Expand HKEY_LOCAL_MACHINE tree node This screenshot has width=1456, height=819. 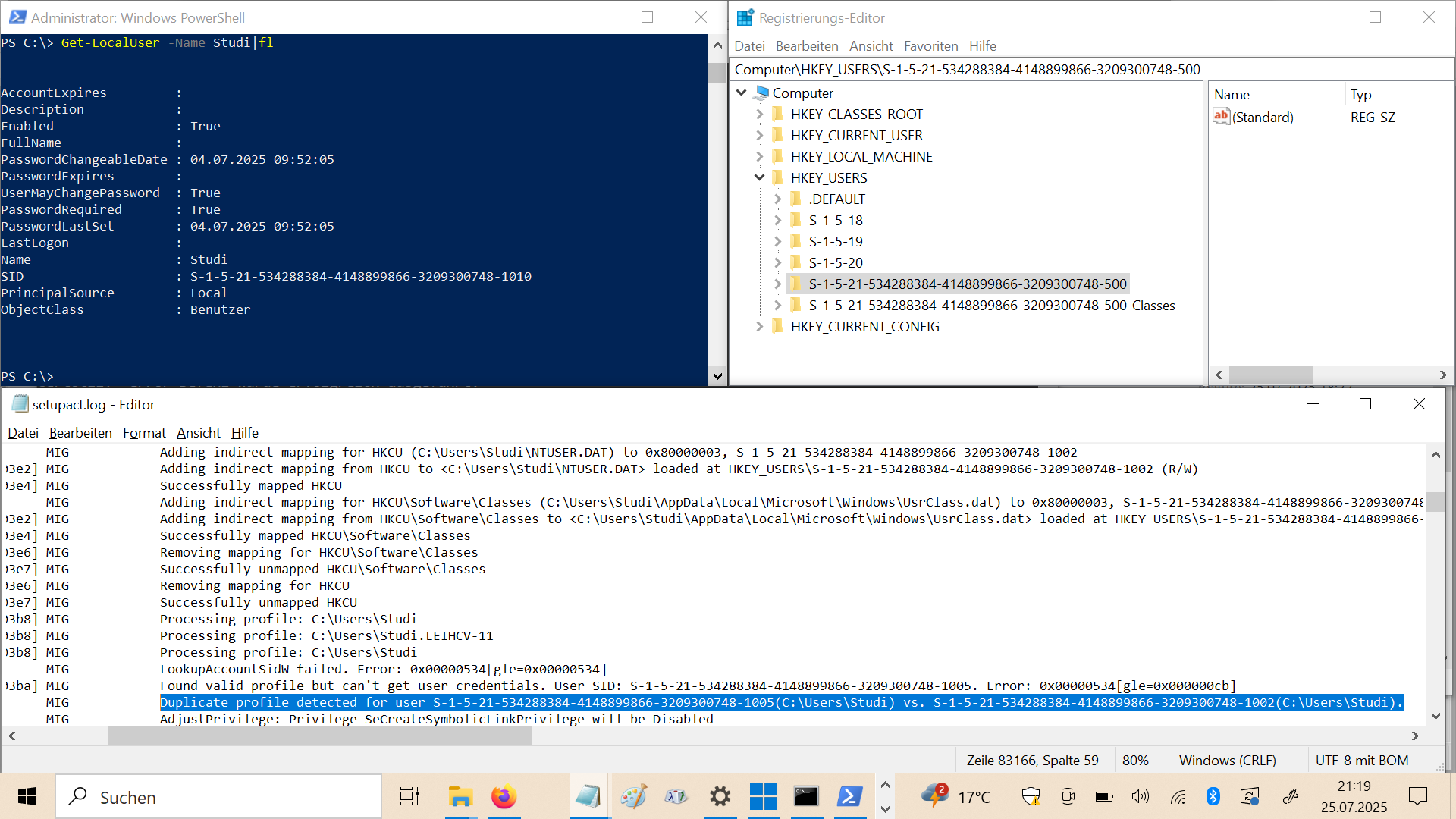[x=759, y=157]
